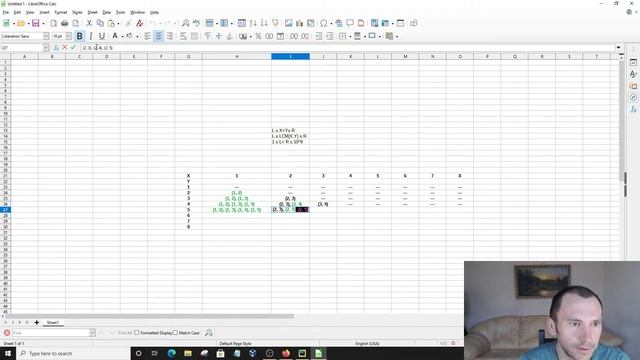Image resolution: width=640 pixels, height=360 pixels.
Task: Toggle Bold formatting
Action: click(80, 36)
